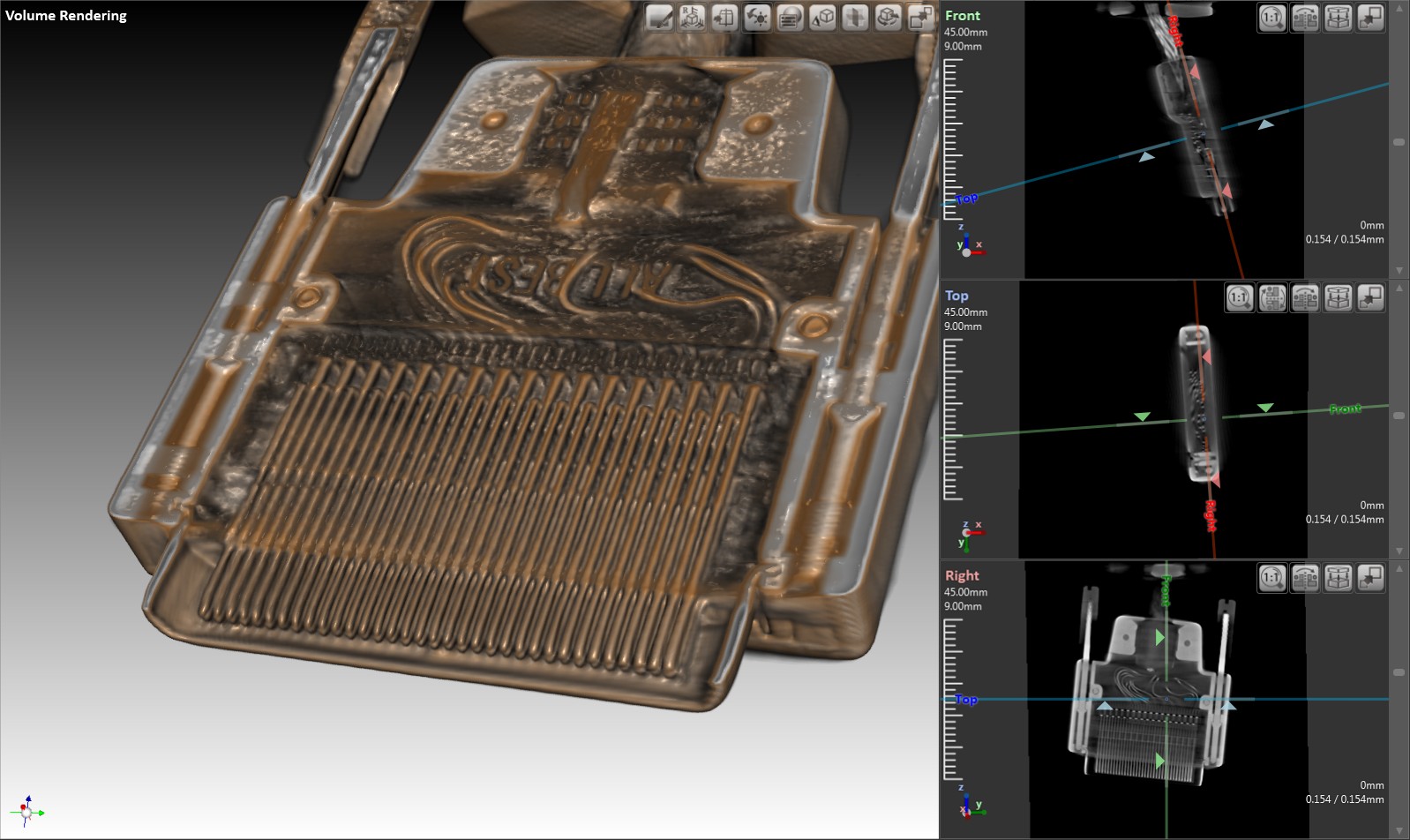Select the reset orientation cube icon
Screen dimensions: 1410x840
point(692,18)
